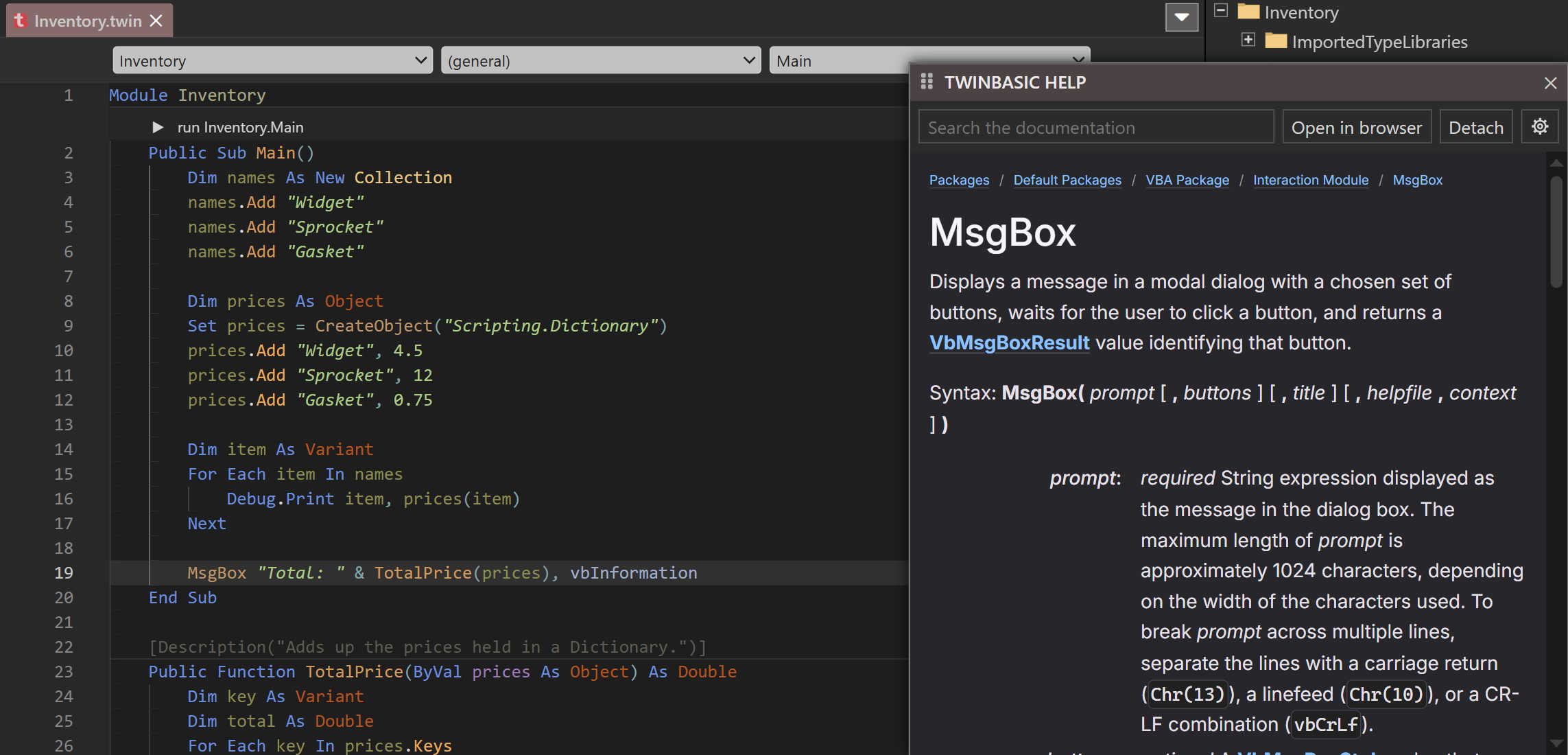Select ImportedTypeLibraries in project tree
The image size is (1568, 755).
click(x=1379, y=42)
